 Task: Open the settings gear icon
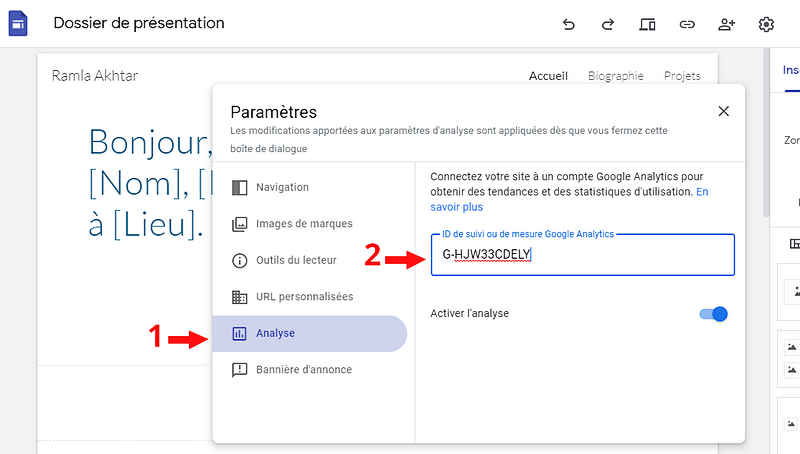pos(767,24)
